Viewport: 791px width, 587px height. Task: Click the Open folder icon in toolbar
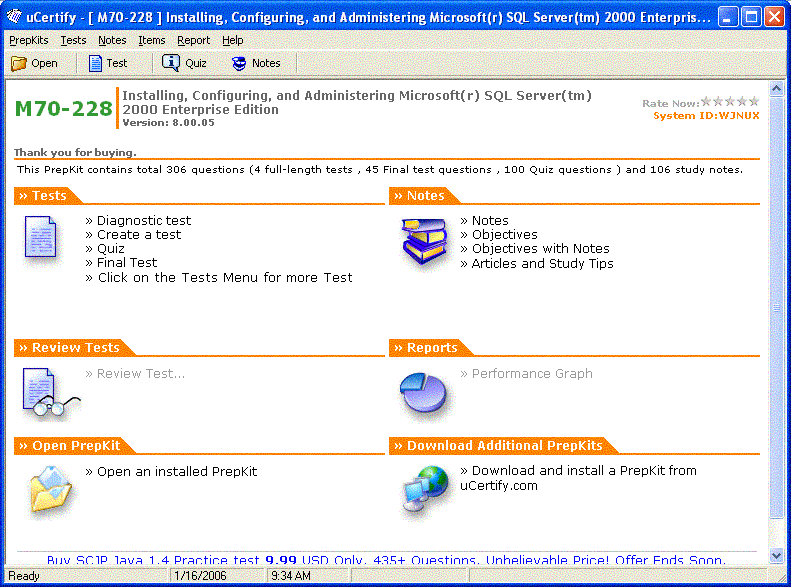pos(19,63)
